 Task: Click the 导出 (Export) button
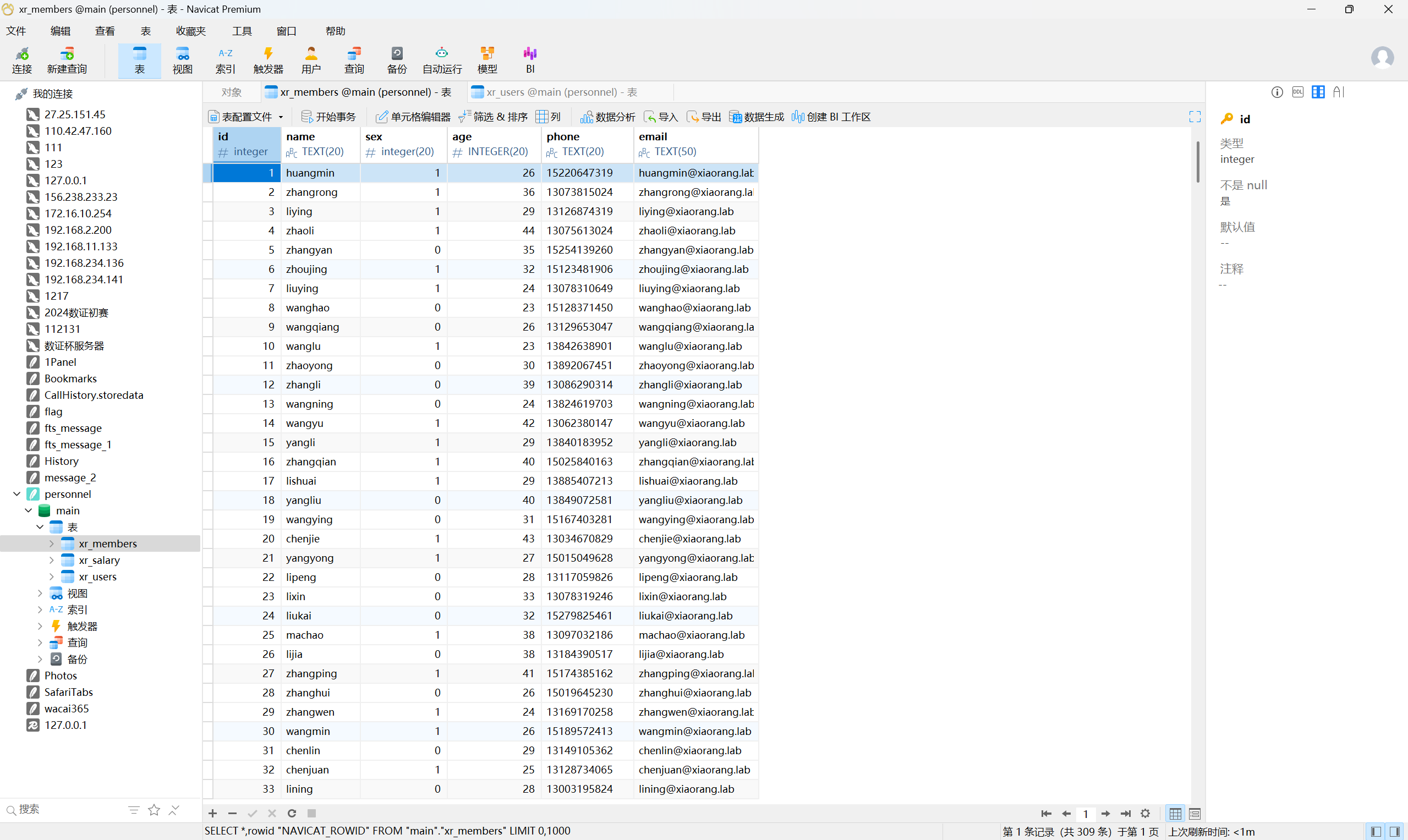(x=704, y=117)
